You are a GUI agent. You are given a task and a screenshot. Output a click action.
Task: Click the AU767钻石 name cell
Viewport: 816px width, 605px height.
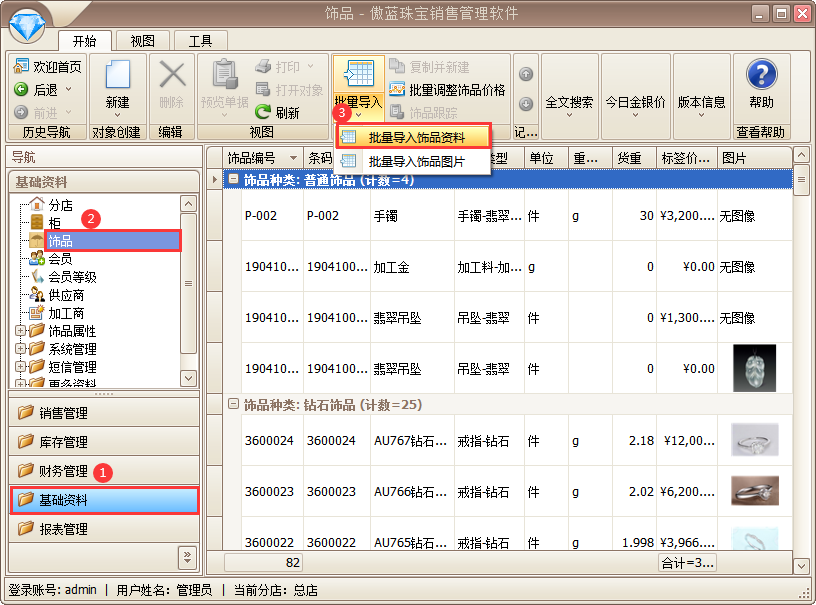point(411,441)
